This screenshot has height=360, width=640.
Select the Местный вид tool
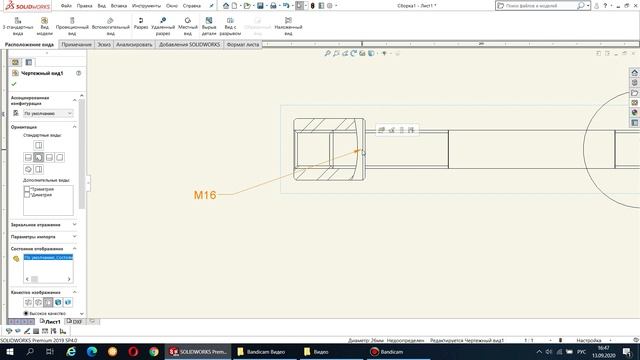click(x=188, y=27)
